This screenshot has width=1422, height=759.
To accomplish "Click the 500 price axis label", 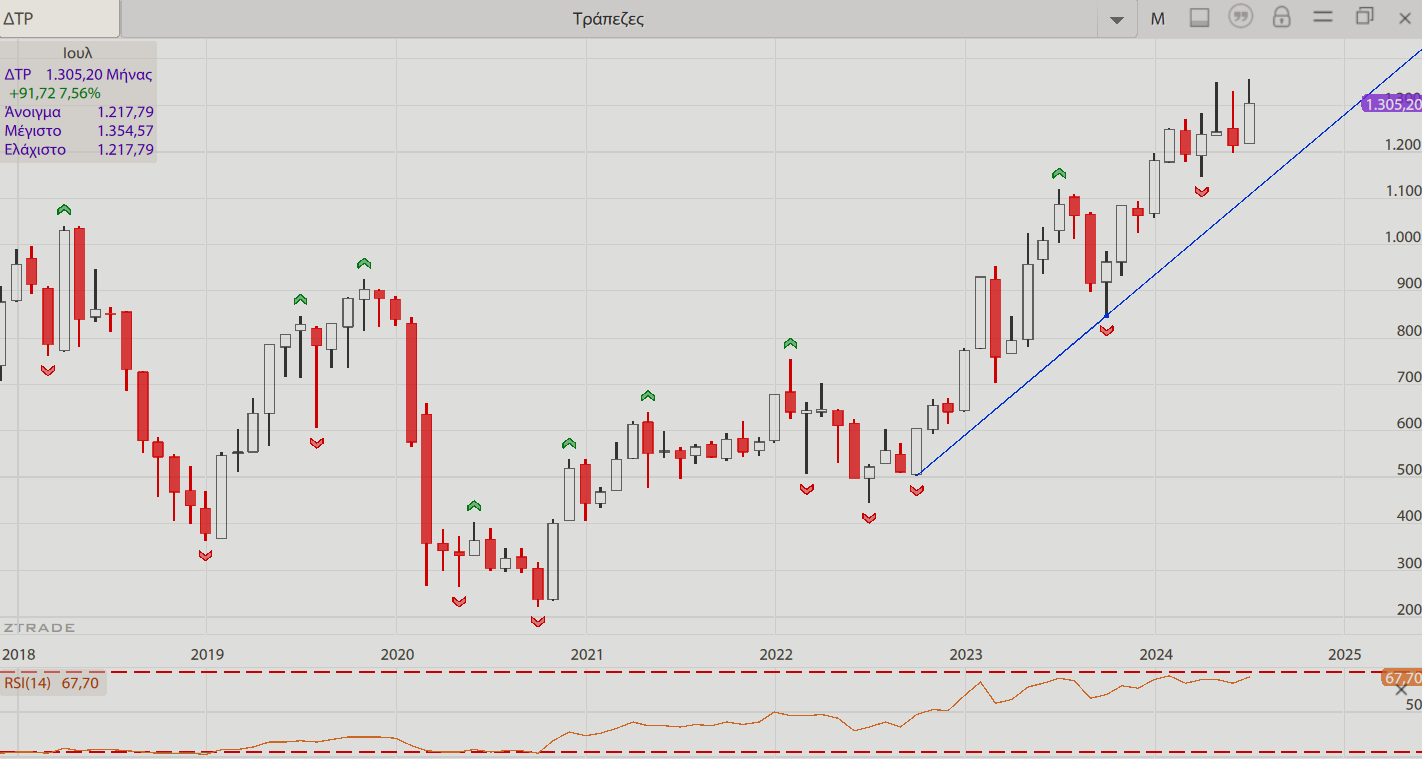I will click(x=1409, y=470).
